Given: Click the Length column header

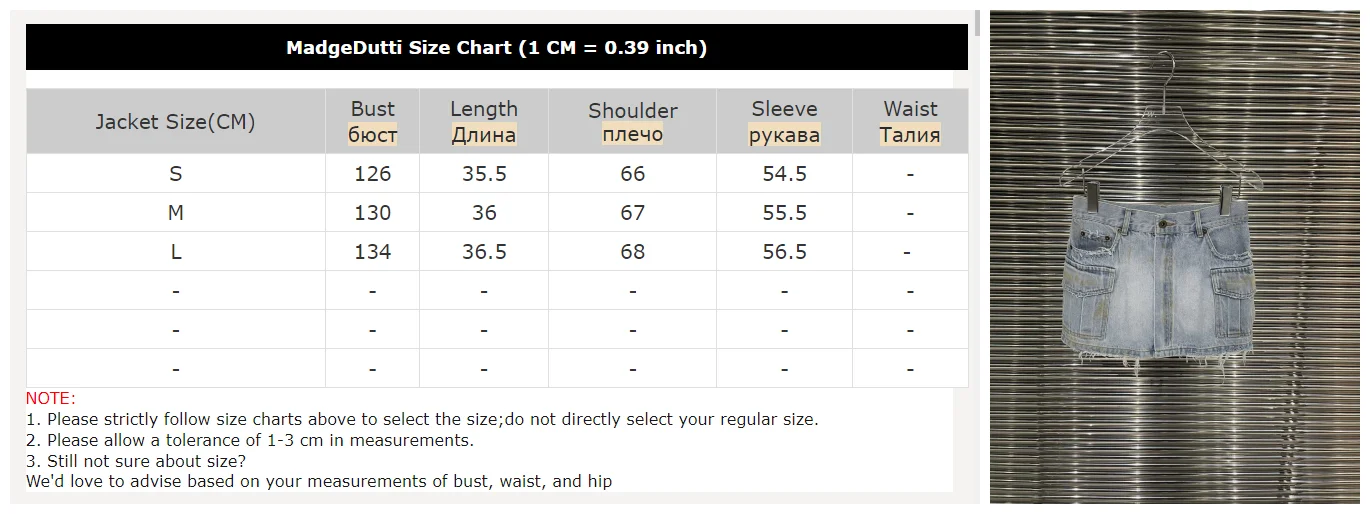Looking at the screenshot, I should point(484,121).
